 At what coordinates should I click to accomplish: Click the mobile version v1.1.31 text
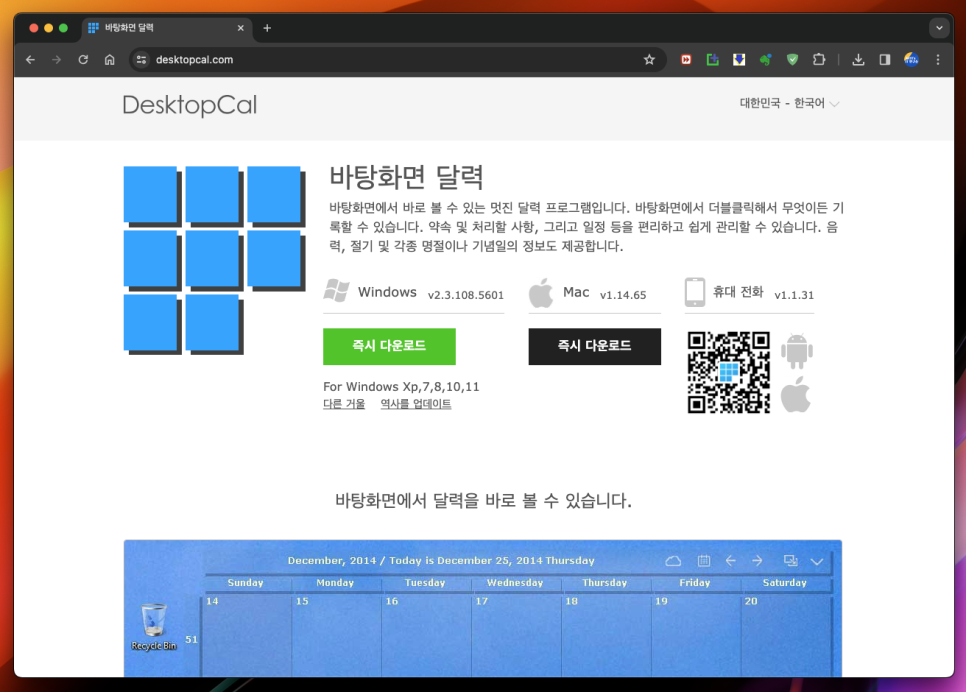[794, 295]
